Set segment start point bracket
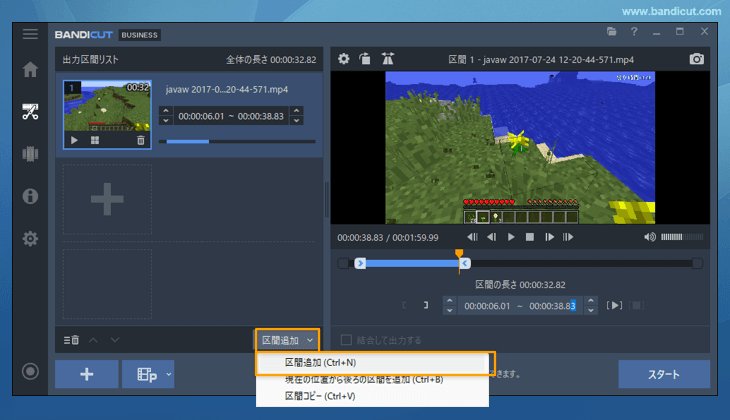The height and width of the screenshot is (420, 730). click(404, 305)
